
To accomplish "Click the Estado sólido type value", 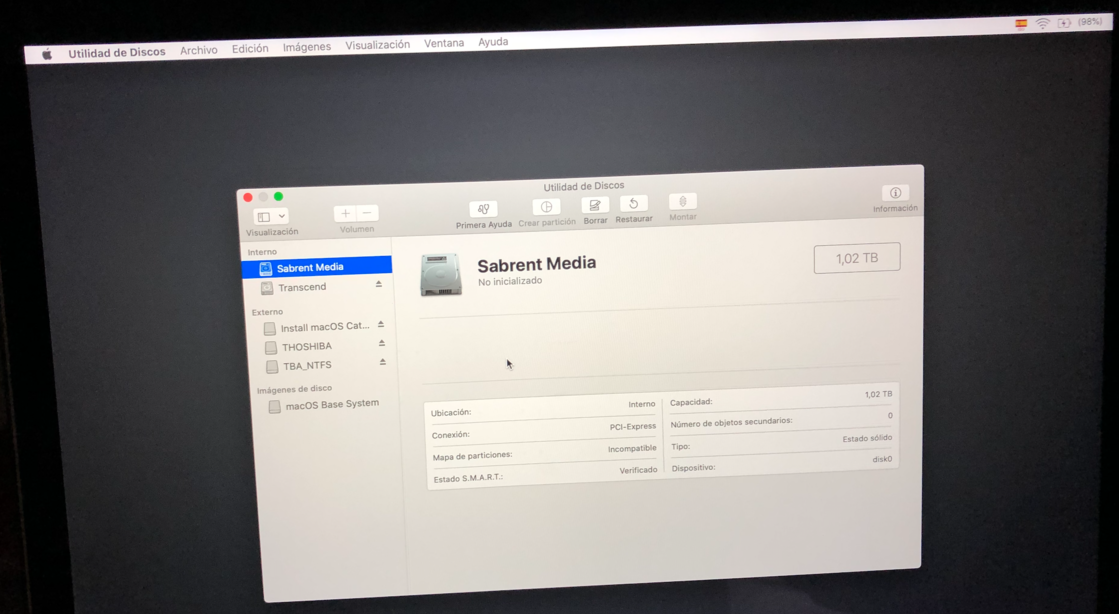I will [x=867, y=438].
